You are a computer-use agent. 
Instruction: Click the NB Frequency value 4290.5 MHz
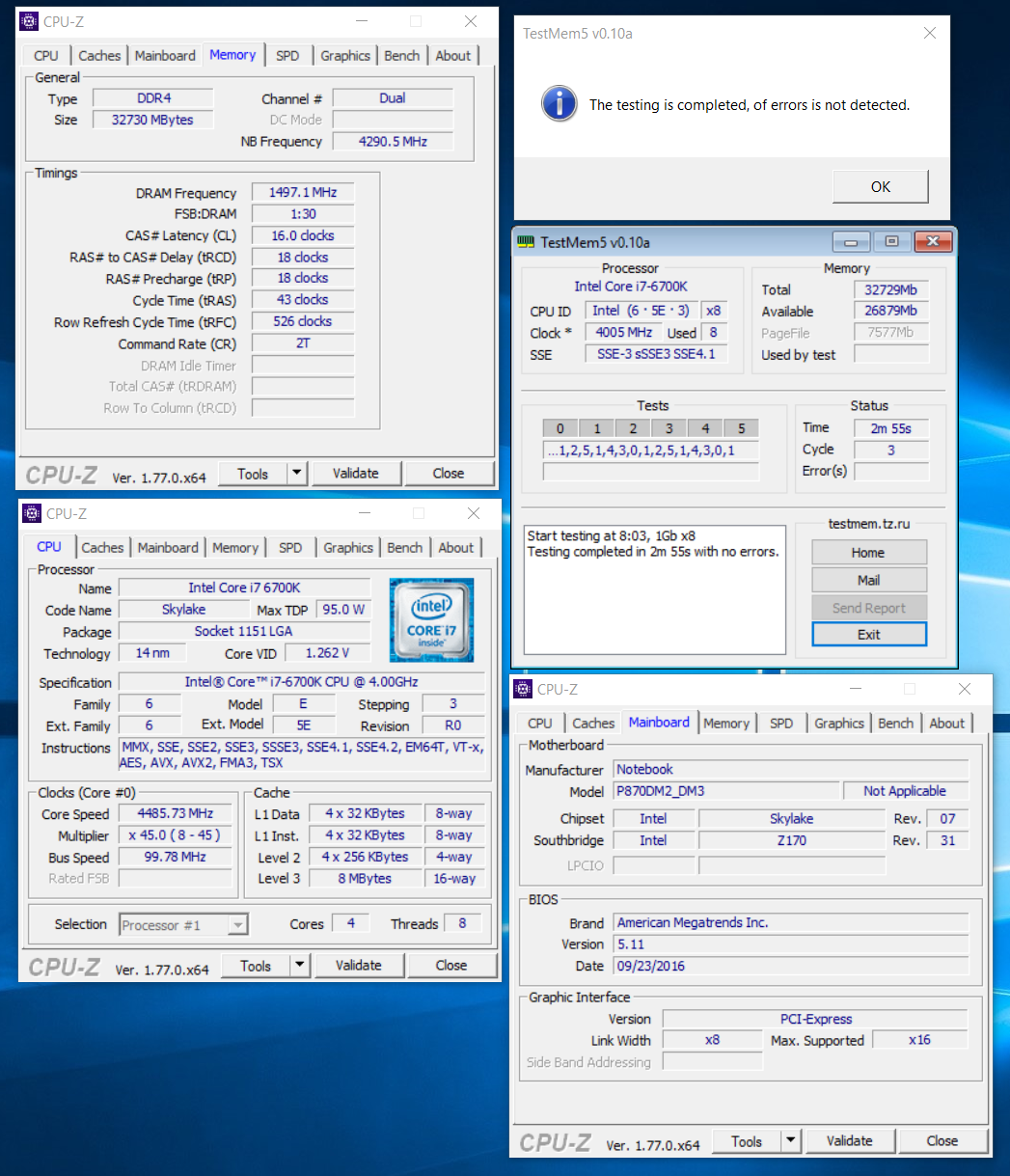tap(393, 141)
